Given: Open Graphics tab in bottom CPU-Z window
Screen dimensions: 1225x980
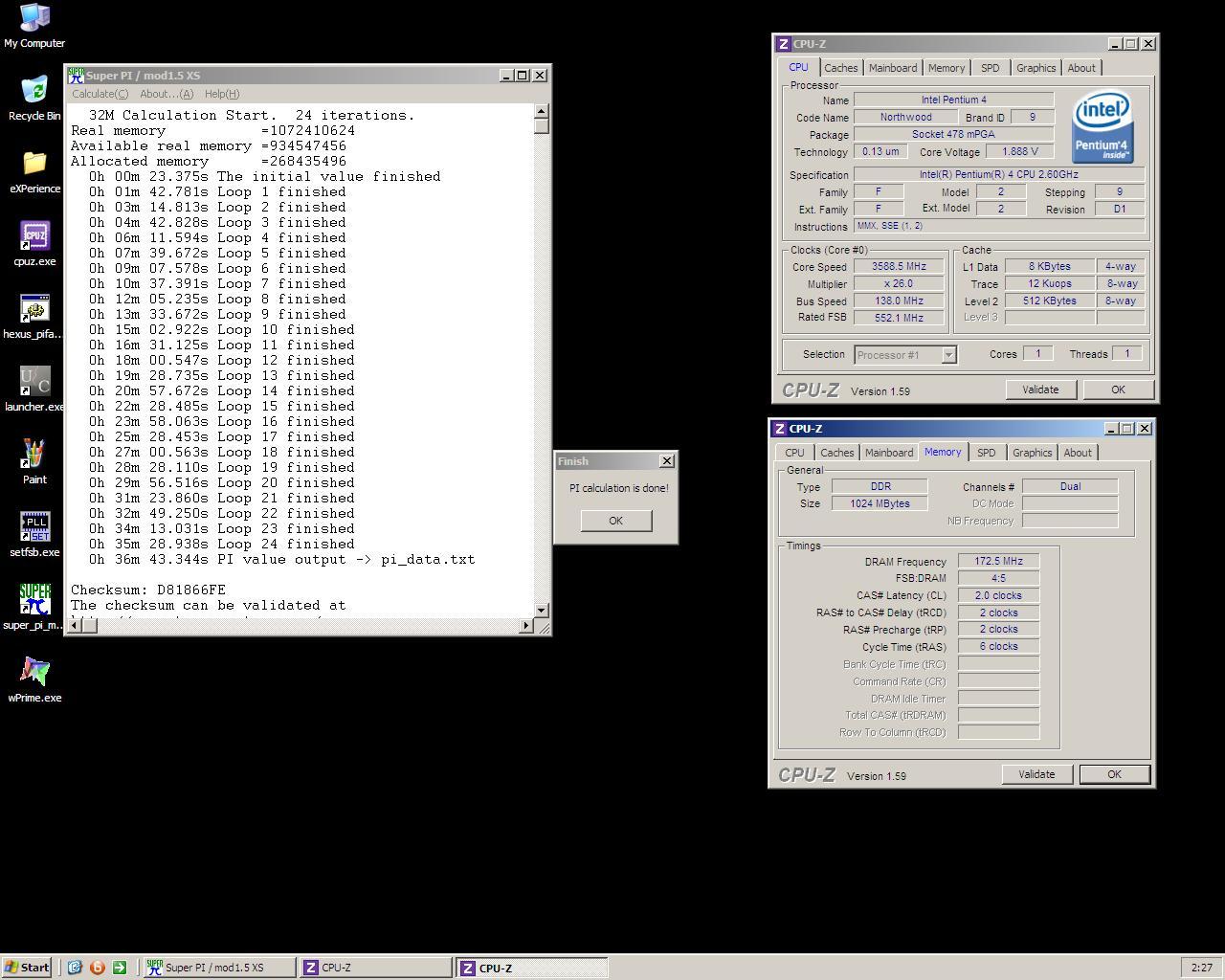Looking at the screenshot, I should (1032, 453).
